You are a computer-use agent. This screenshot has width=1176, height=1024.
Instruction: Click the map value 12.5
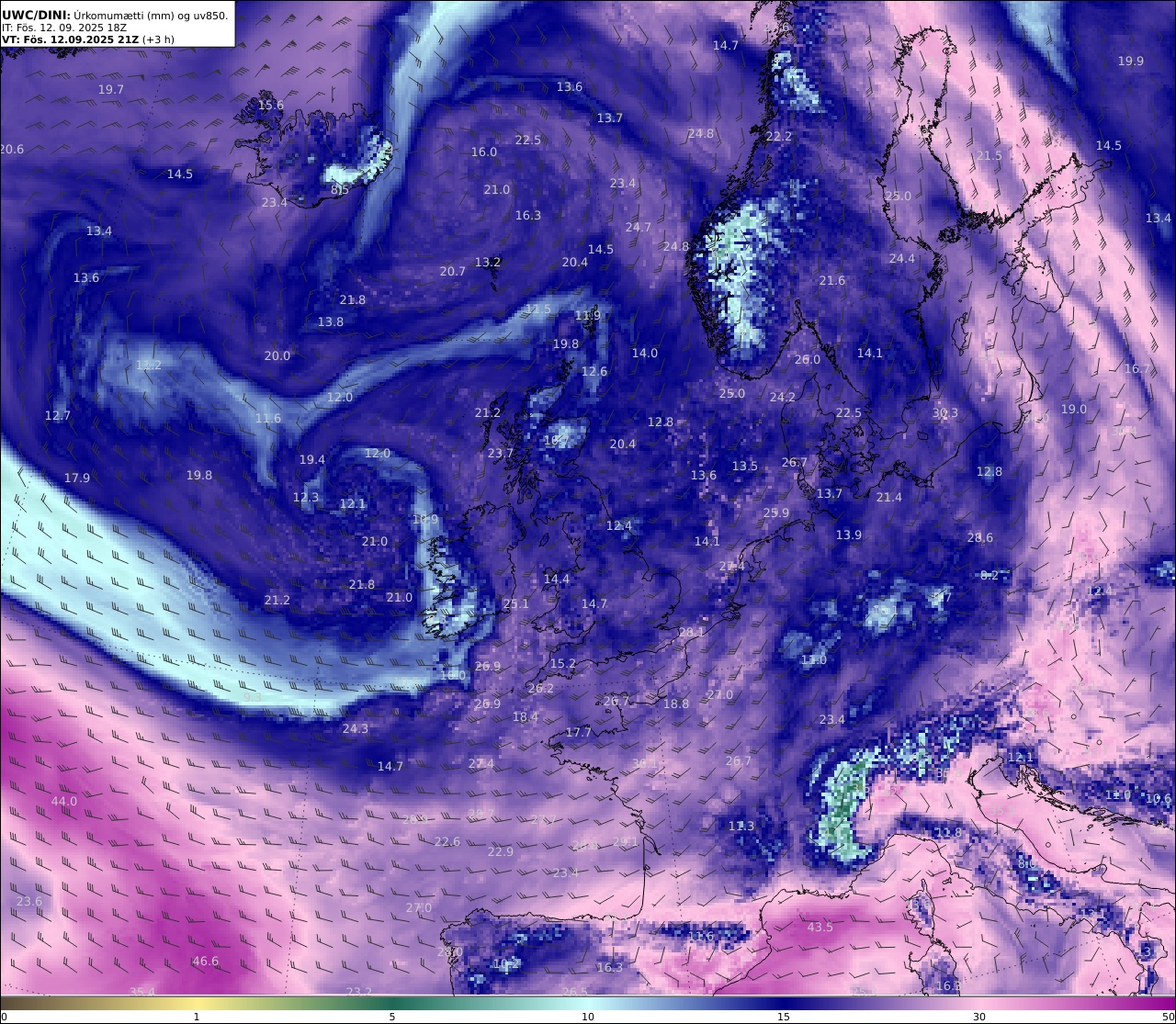[538, 309]
